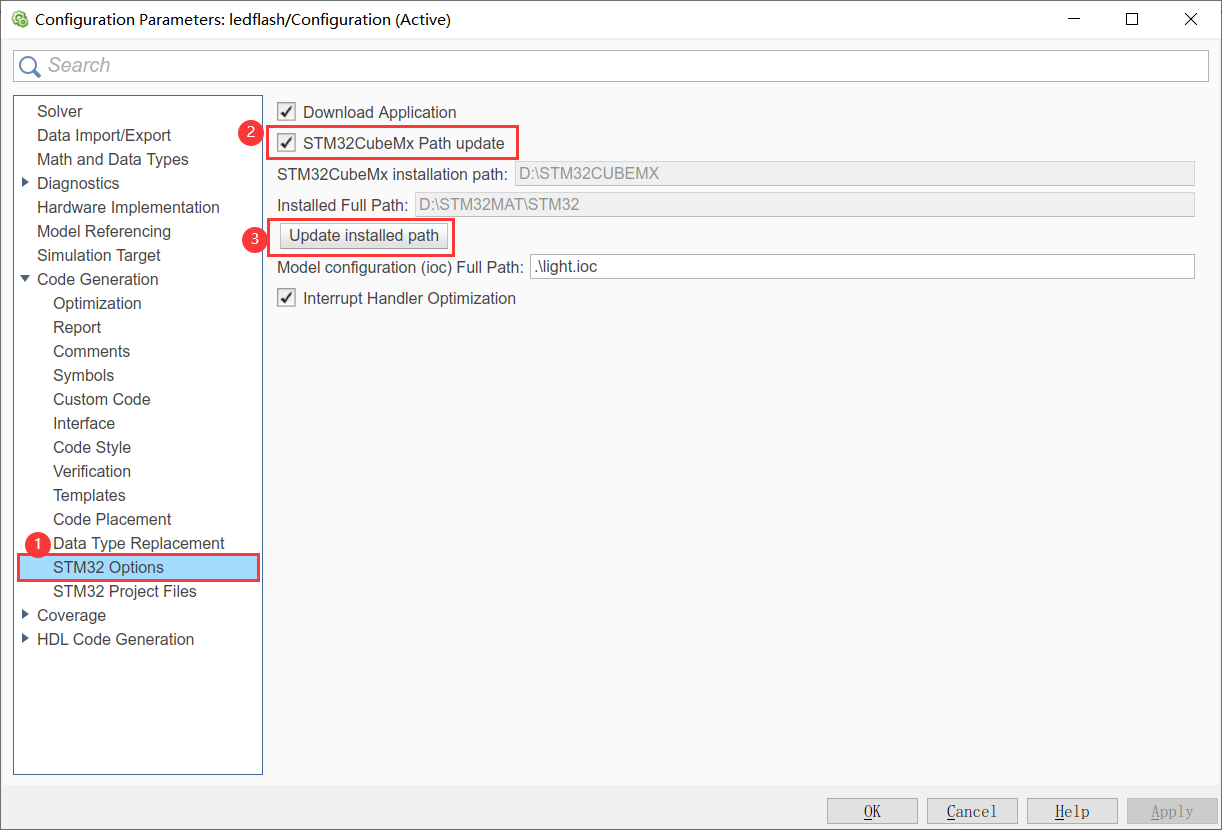The image size is (1222, 830).
Task: Click the search magnifier icon
Action: [x=30, y=66]
